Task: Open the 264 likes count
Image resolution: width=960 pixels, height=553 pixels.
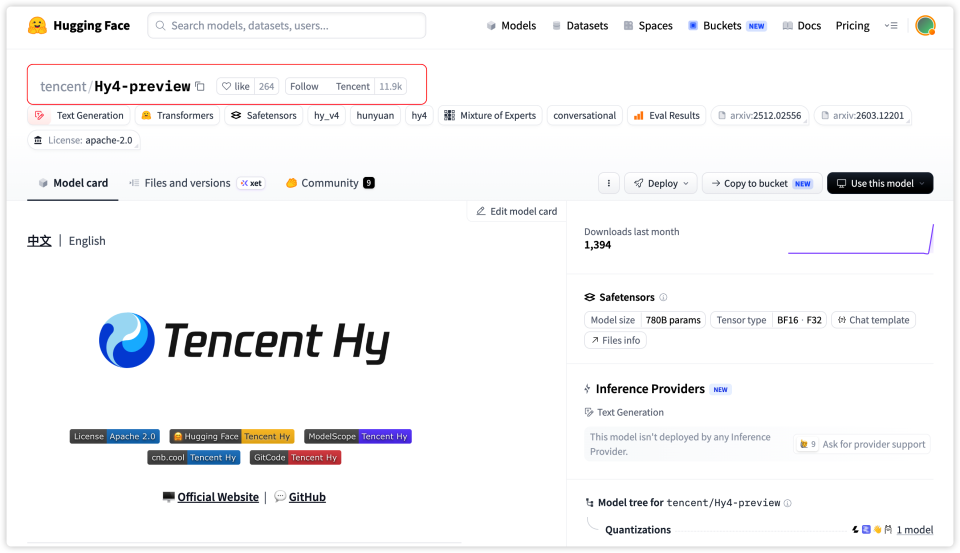Action: point(266,86)
